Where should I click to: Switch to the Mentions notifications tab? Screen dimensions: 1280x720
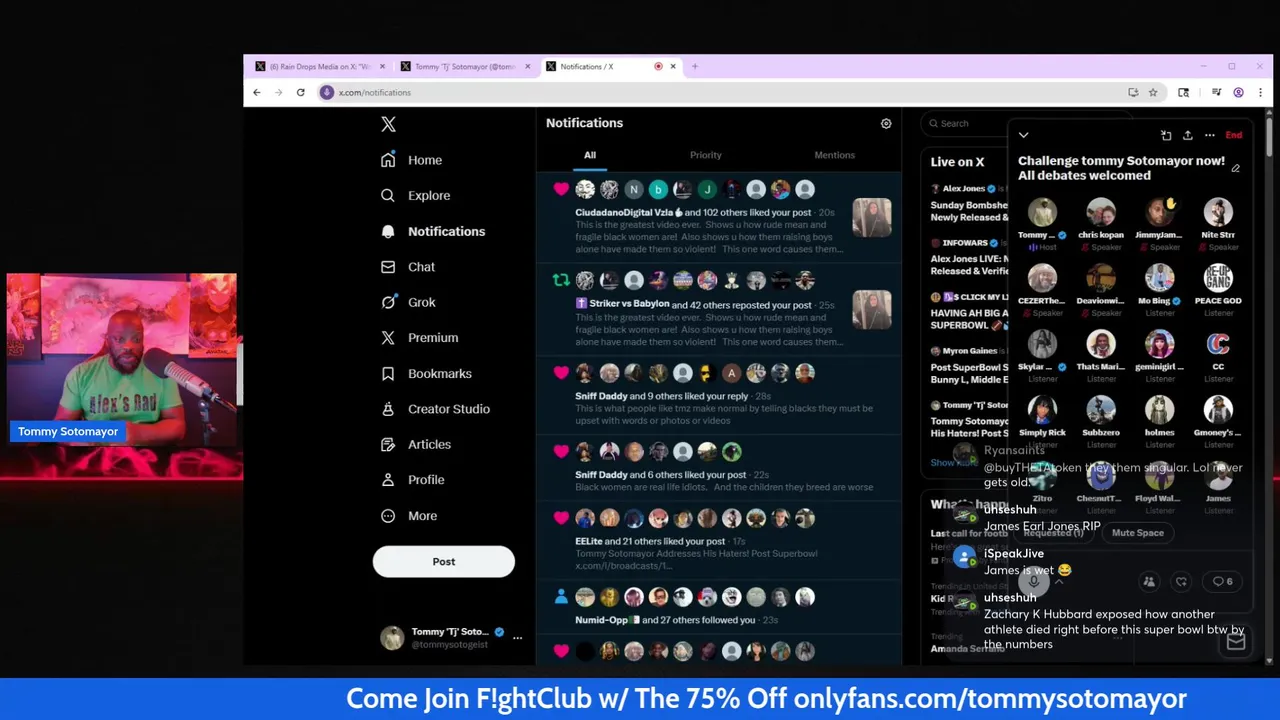834,155
